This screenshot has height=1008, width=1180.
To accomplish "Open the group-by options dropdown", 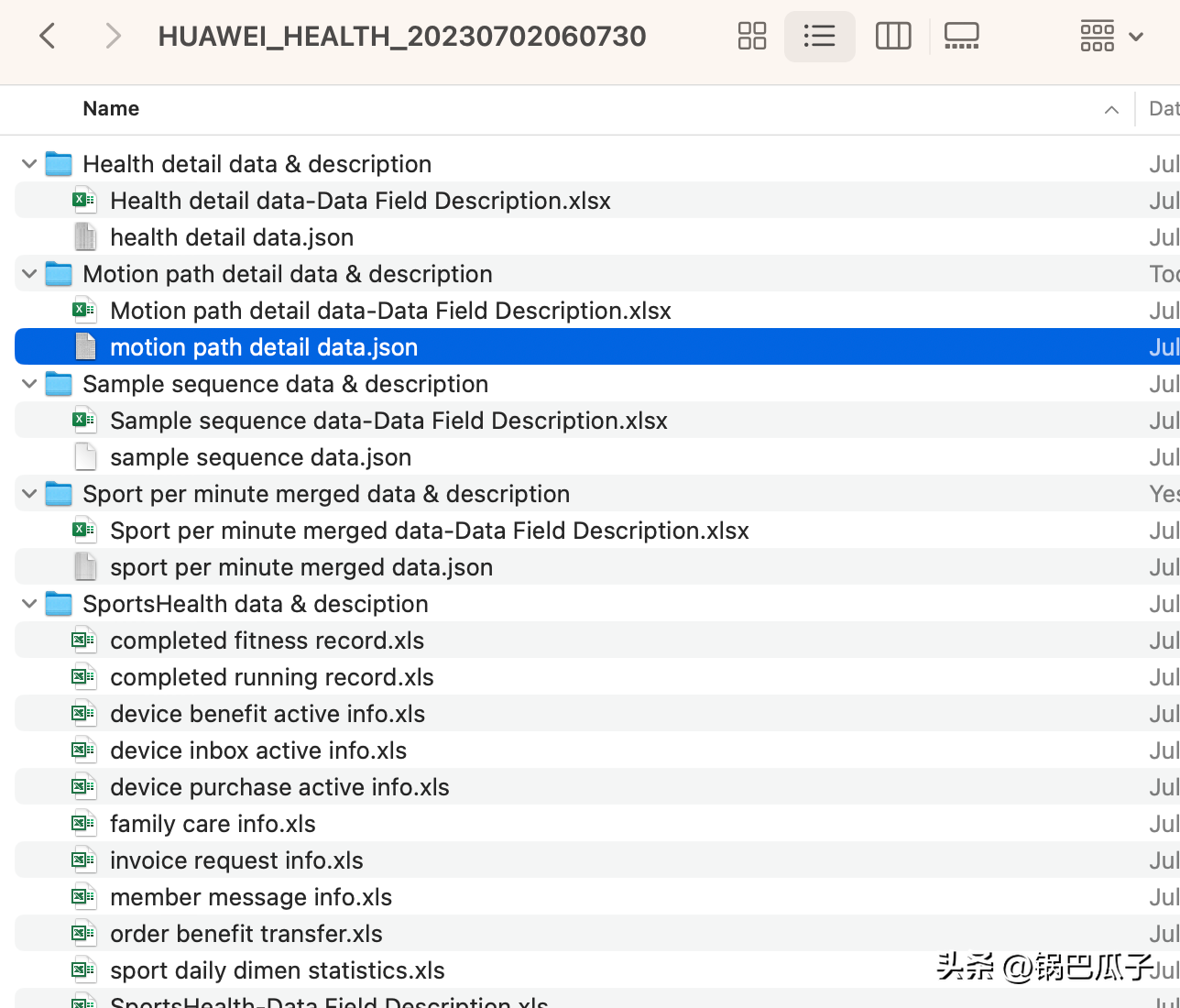I will point(1111,37).
